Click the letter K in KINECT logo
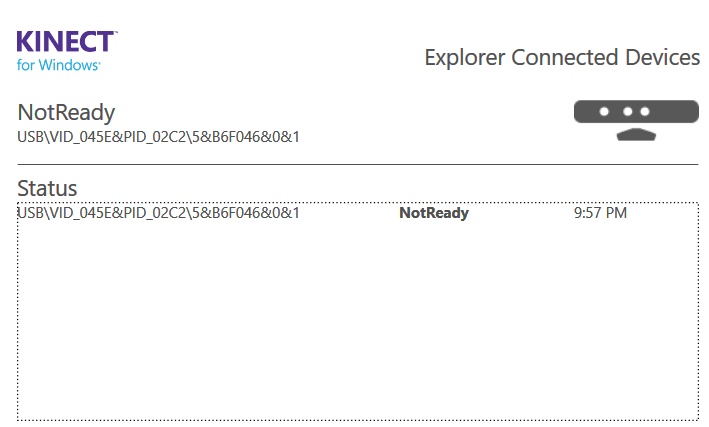The height and width of the screenshot is (427, 709). tap(25, 42)
